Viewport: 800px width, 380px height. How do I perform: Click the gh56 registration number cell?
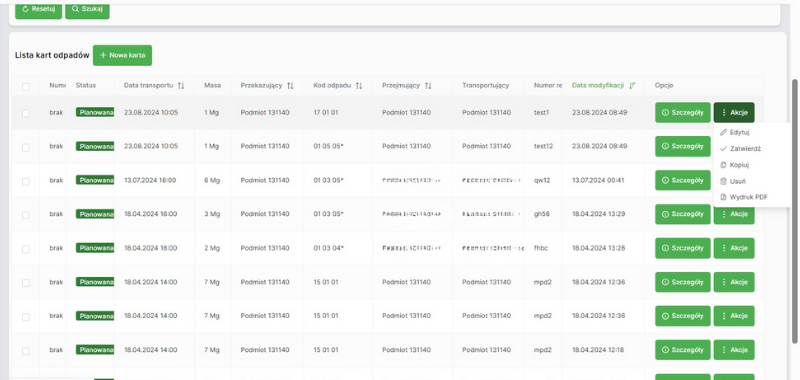tap(542, 214)
